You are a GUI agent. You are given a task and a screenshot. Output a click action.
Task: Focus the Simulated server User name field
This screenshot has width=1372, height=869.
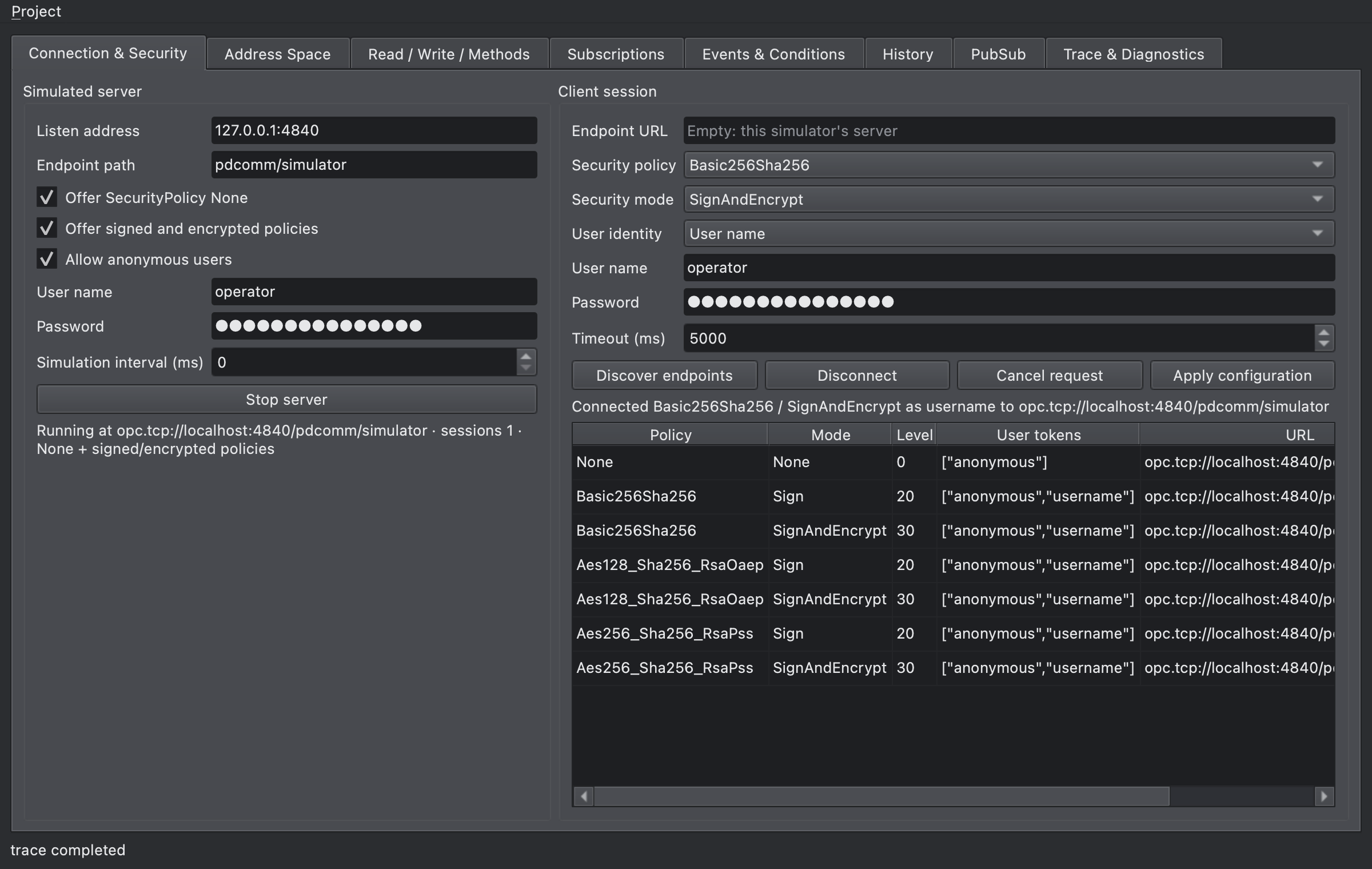coord(374,292)
